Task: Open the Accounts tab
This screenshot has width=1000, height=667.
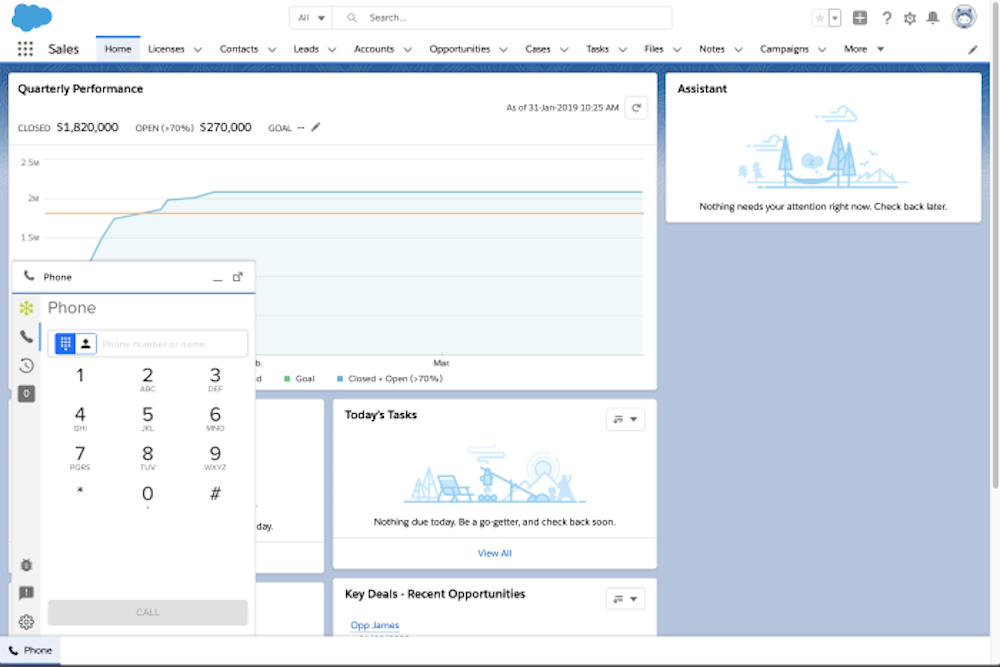Action: click(374, 49)
